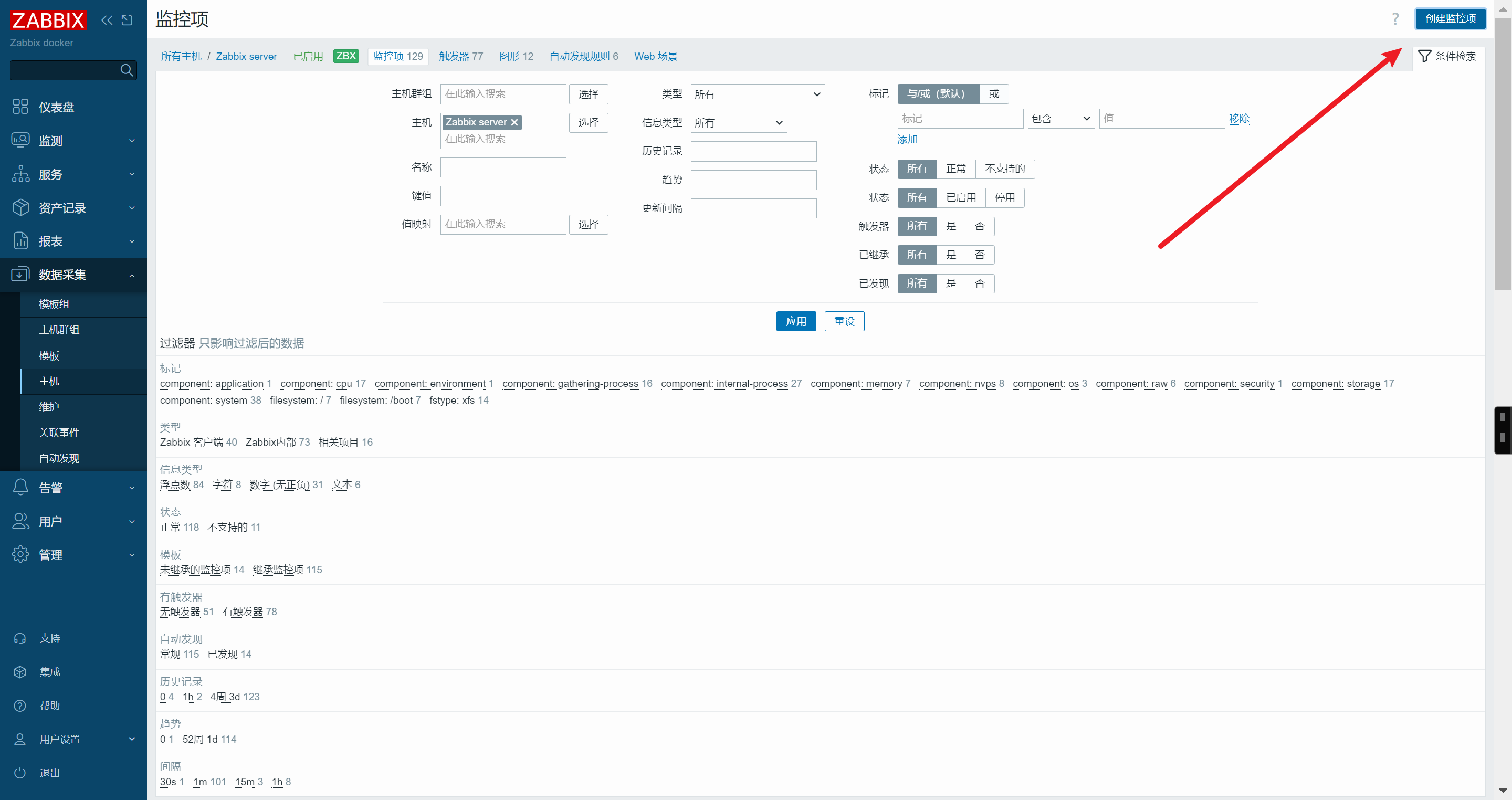
Task: Click the 选择 button next to 主机群组
Action: pyautogui.click(x=588, y=94)
